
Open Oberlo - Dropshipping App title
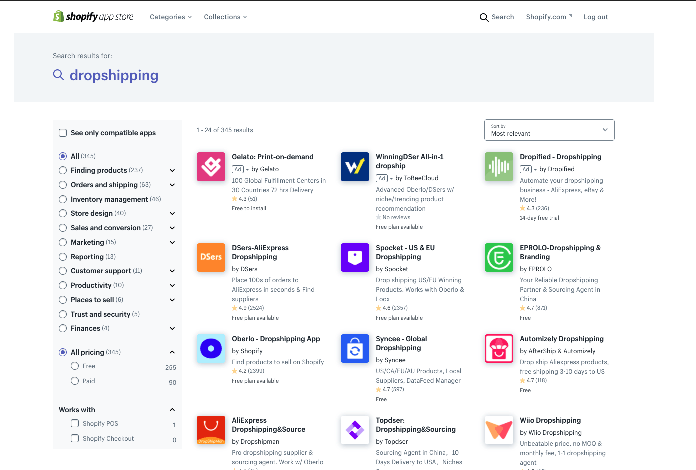pos(276,339)
